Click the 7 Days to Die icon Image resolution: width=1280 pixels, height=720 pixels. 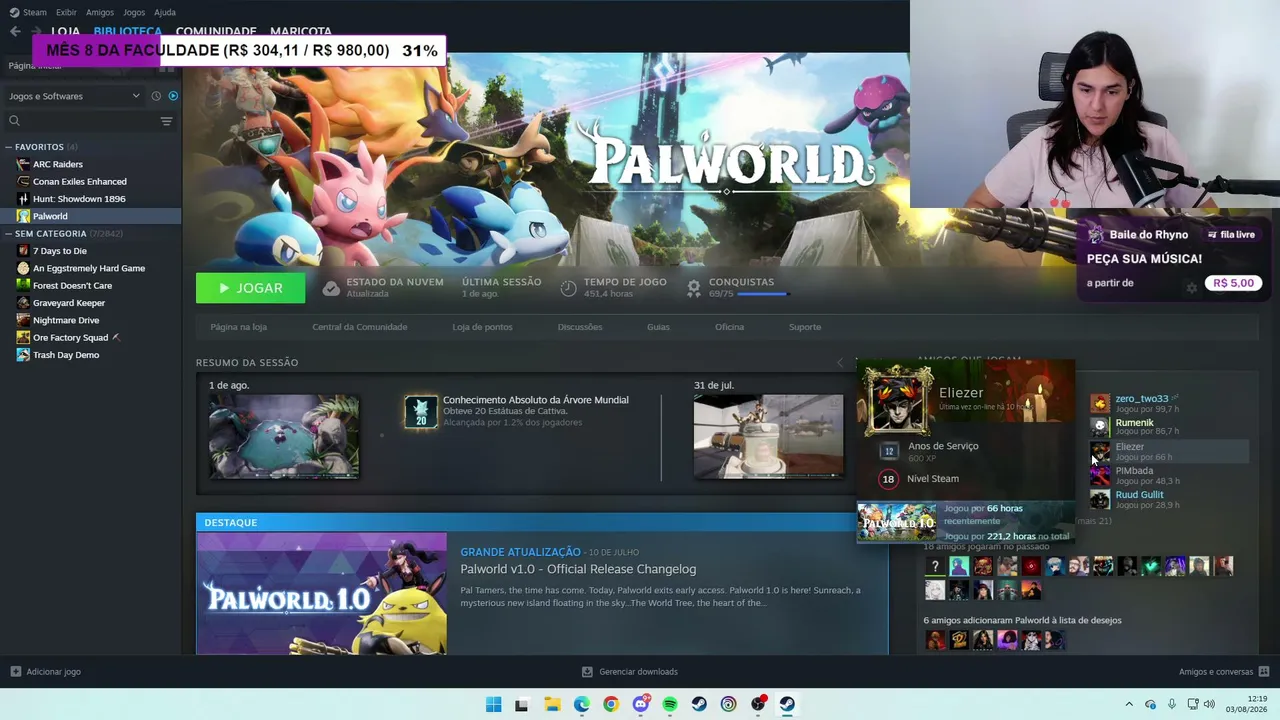coord(24,251)
